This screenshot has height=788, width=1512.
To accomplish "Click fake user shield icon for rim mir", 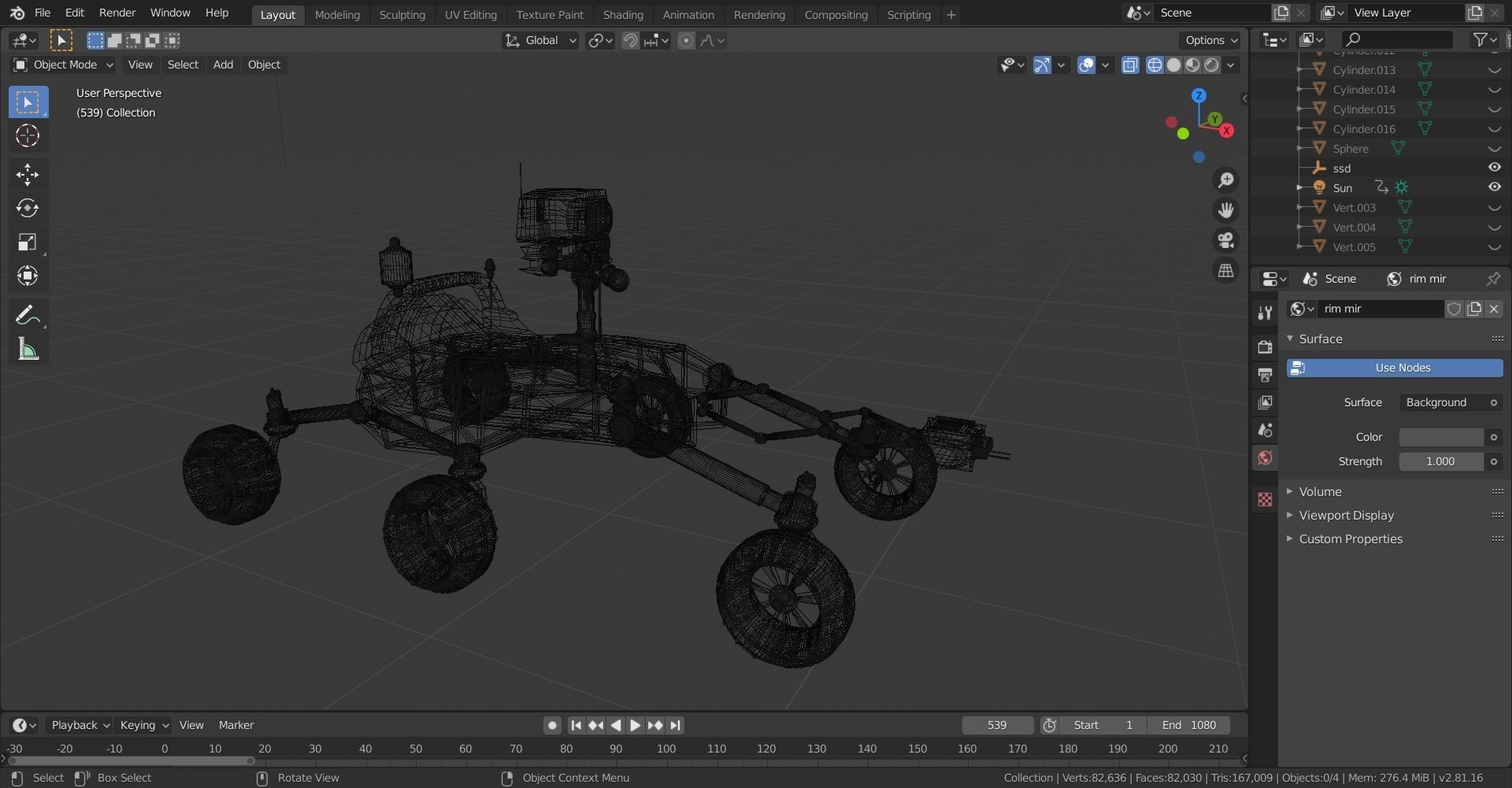I will point(1454,309).
